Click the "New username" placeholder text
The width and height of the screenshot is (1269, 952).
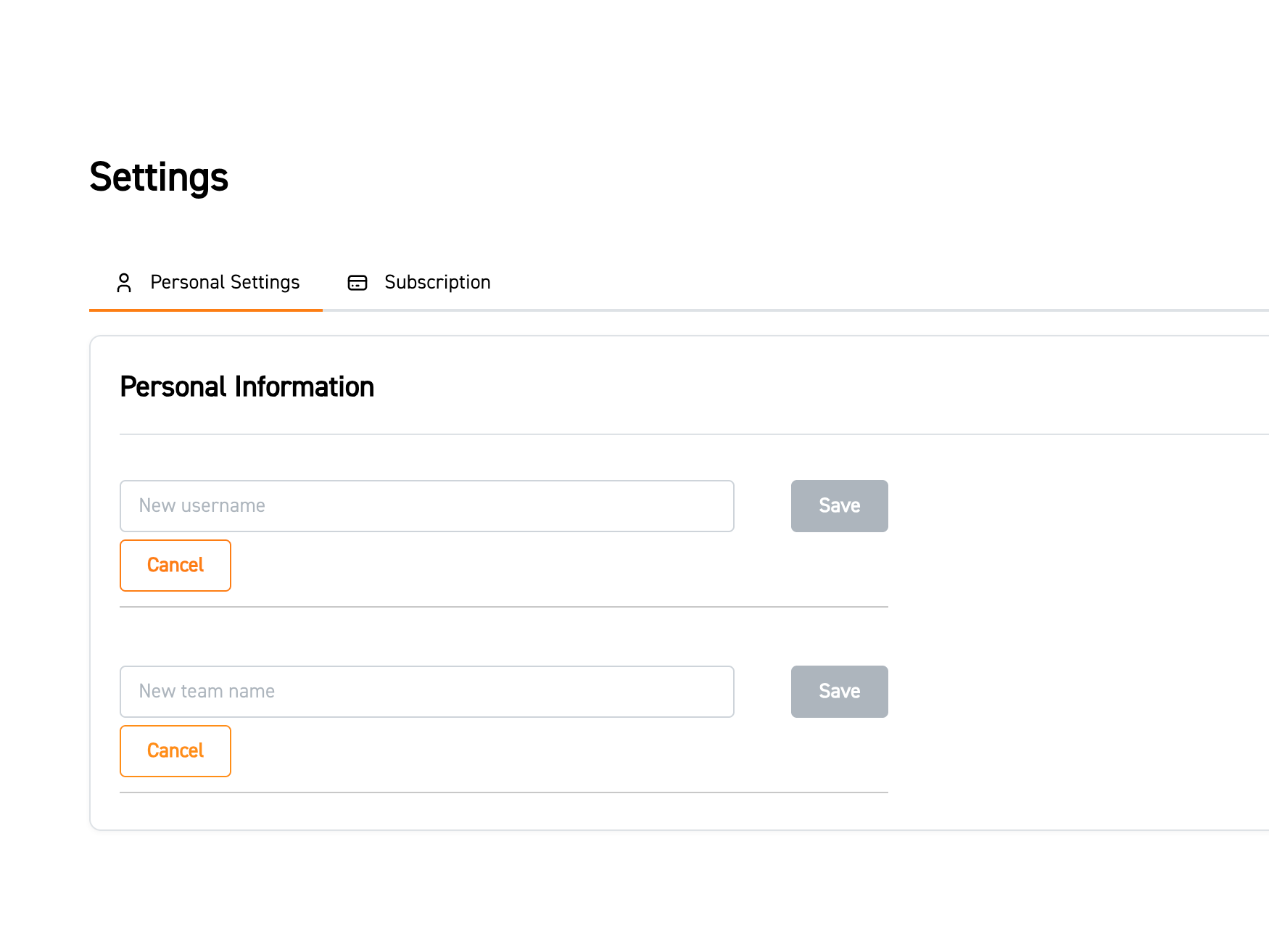coord(202,506)
